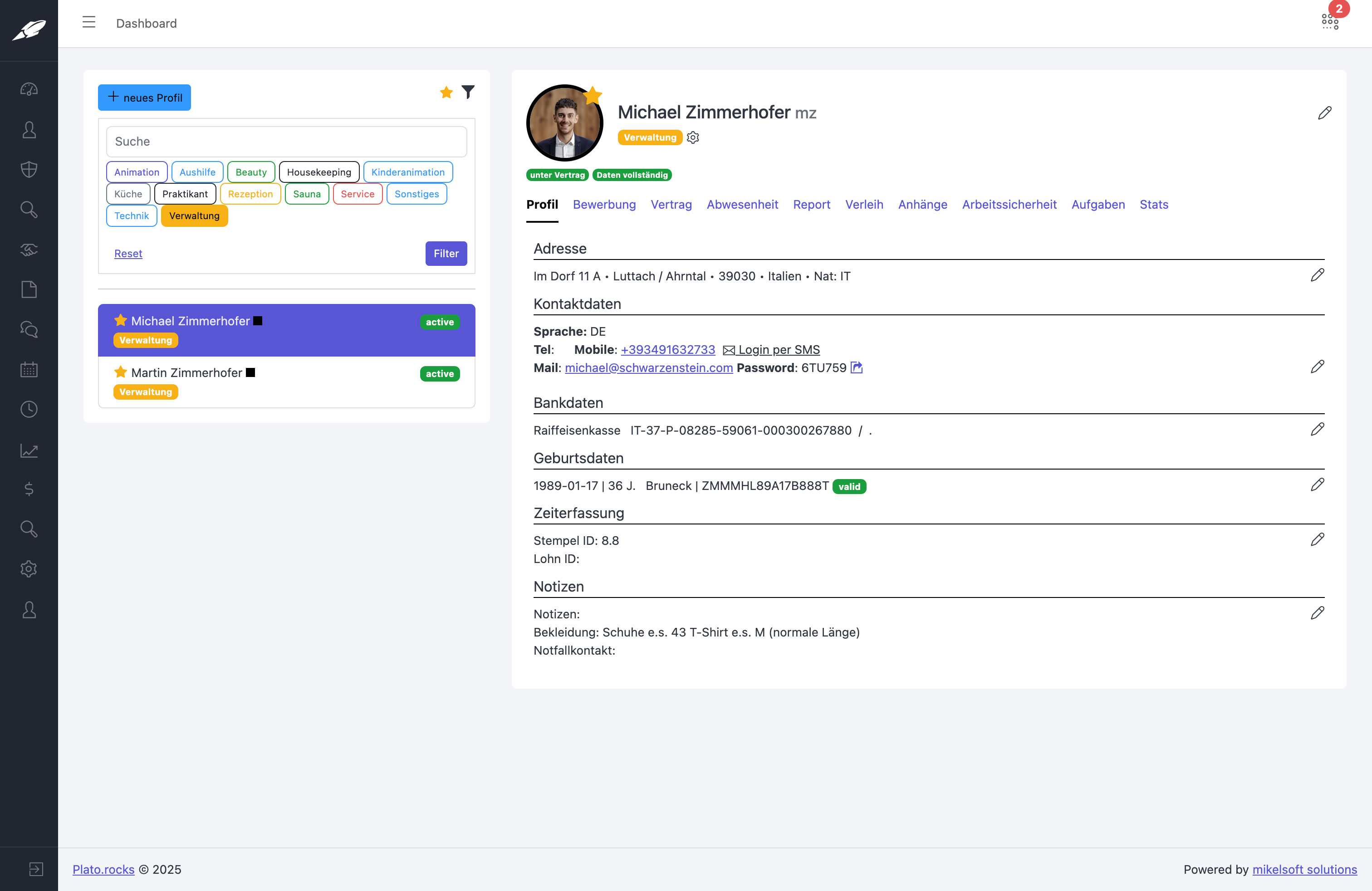The height and width of the screenshot is (891, 1372).
Task: Open the calendar icon in the sidebar
Action: [x=29, y=369]
